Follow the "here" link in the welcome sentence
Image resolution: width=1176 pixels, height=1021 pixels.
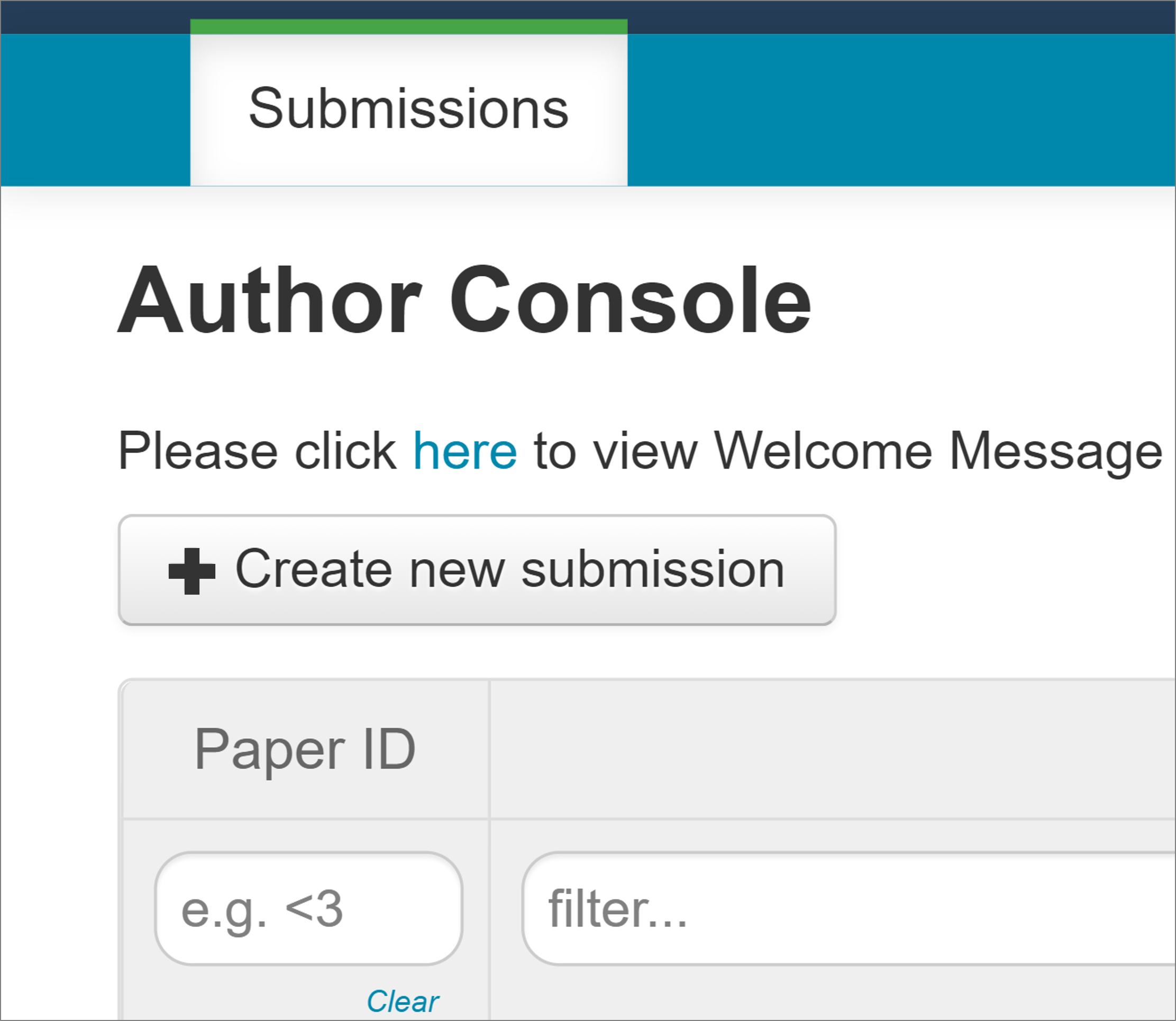[465, 451]
